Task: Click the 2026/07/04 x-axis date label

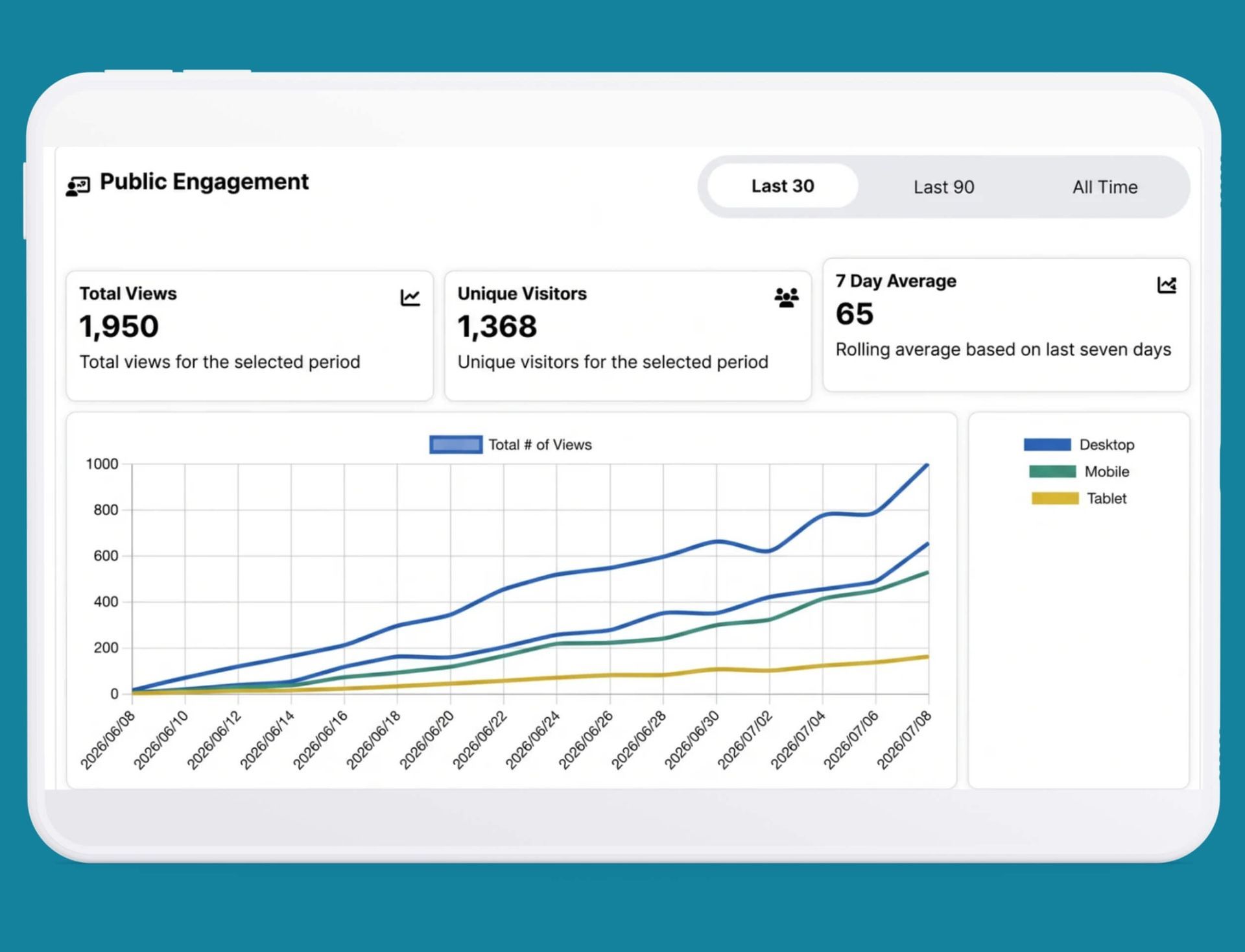Action: tap(799, 740)
